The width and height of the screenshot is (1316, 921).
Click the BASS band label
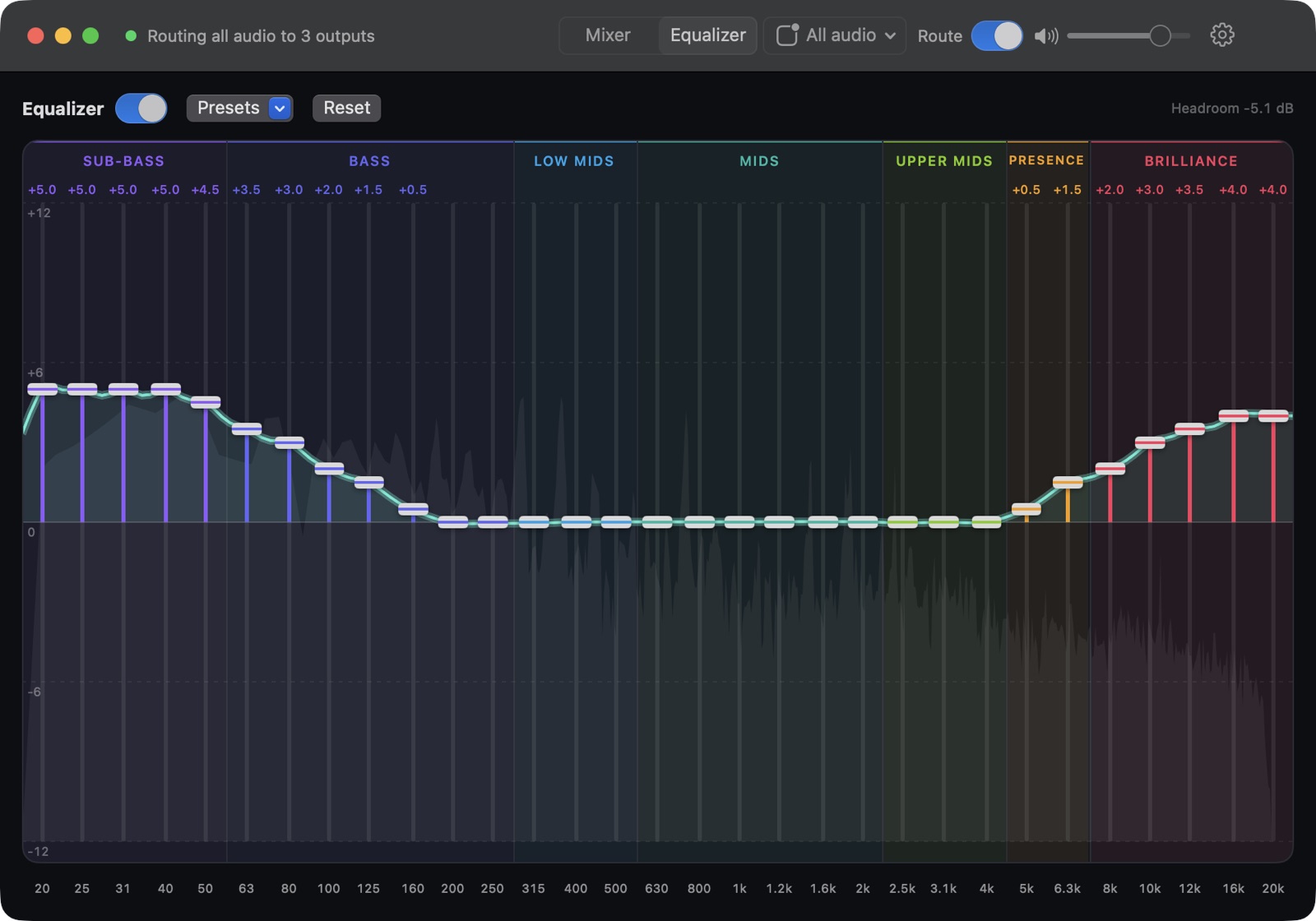(369, 161)
